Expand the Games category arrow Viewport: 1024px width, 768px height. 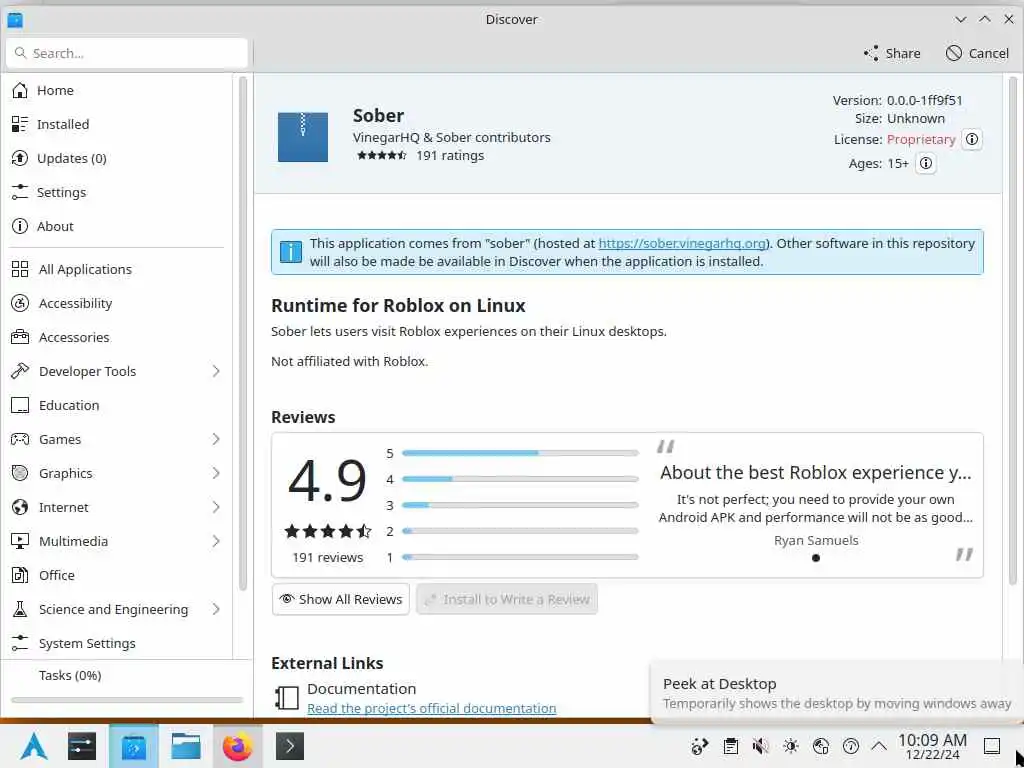tap(216, 439)
